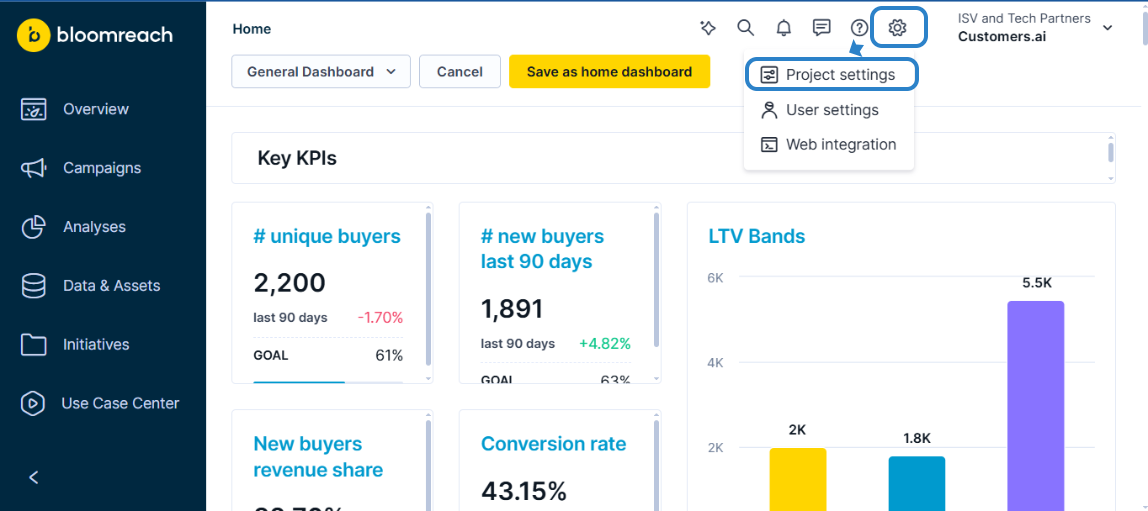
Task: Click the Cancel button
Action: click(x=460, y=72)
